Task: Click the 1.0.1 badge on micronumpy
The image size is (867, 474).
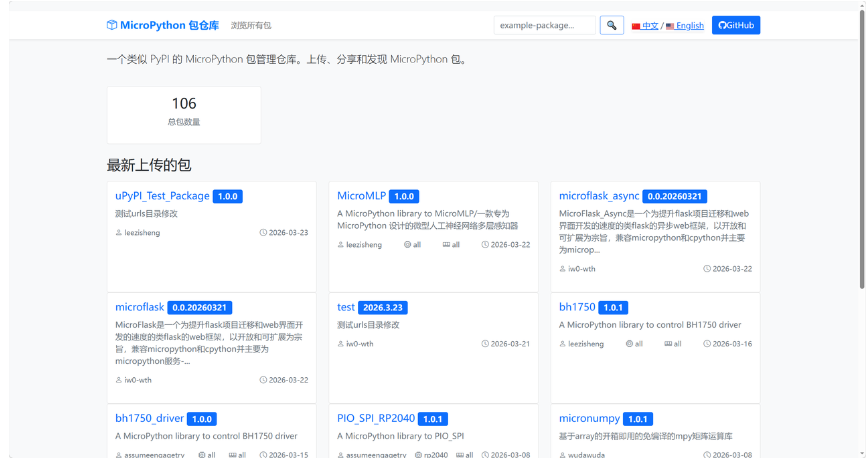Action: point(638,419)
